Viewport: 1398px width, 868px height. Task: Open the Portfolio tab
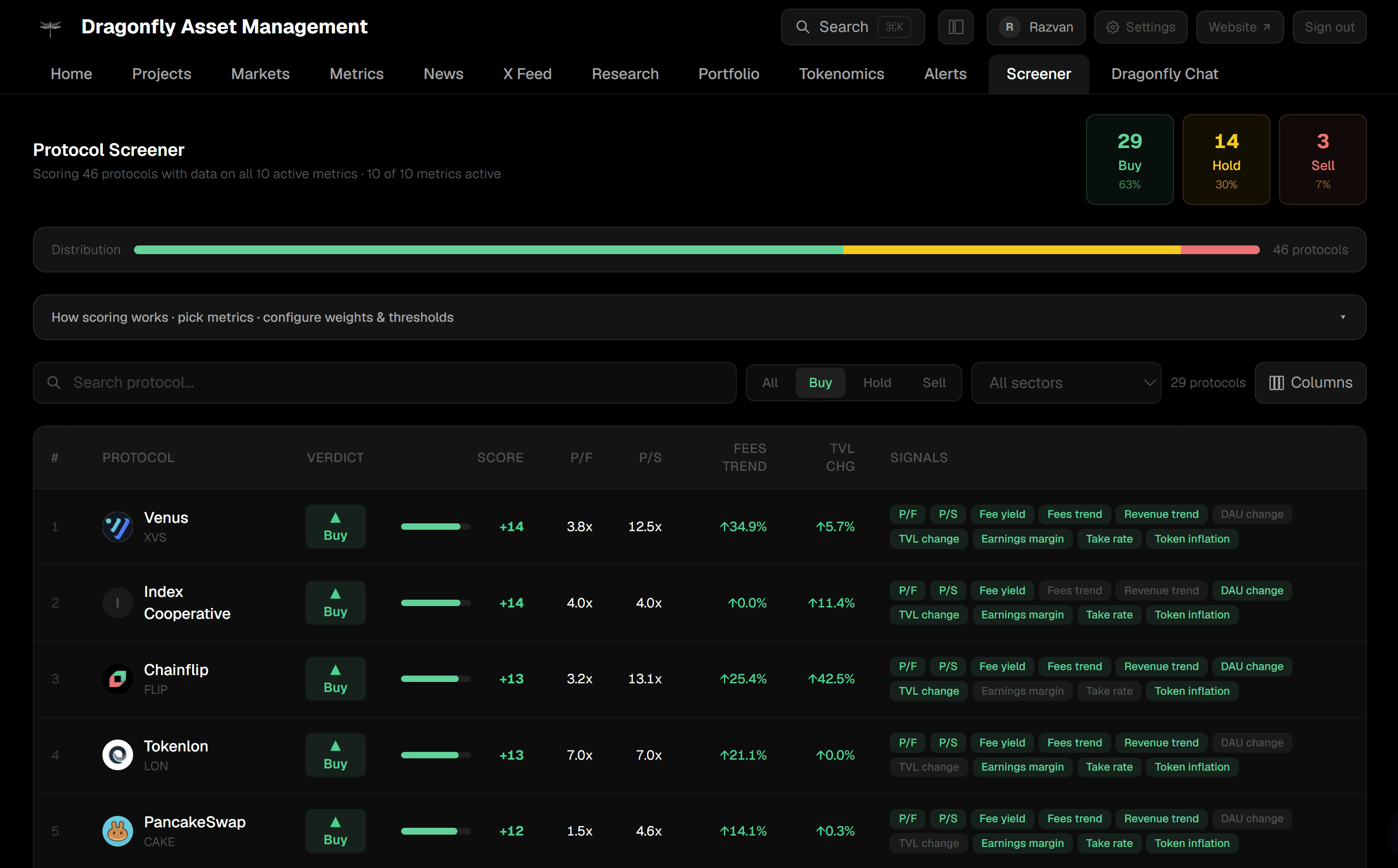(x=728, y=74)
